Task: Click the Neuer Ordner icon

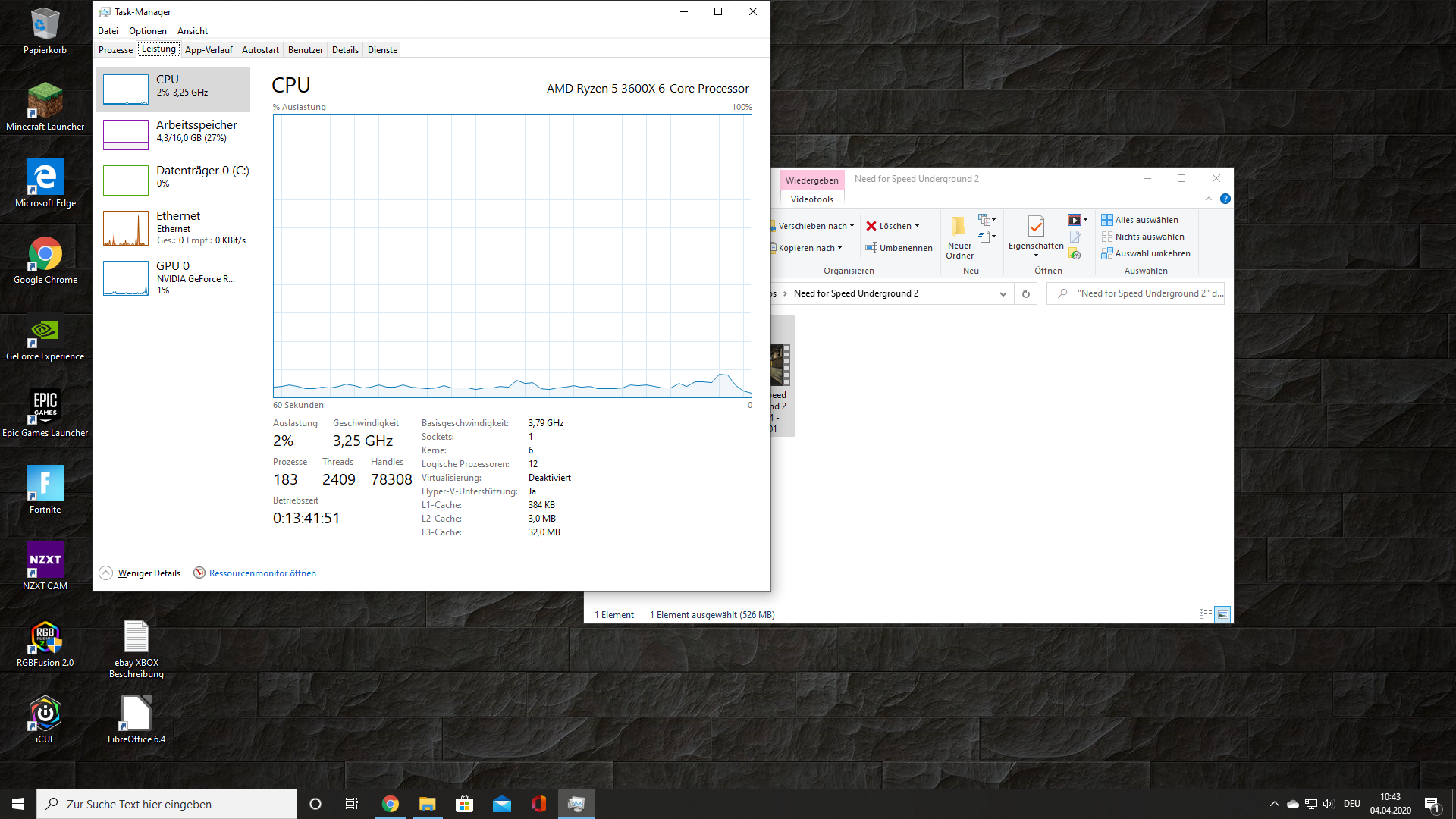Action: 959,227
